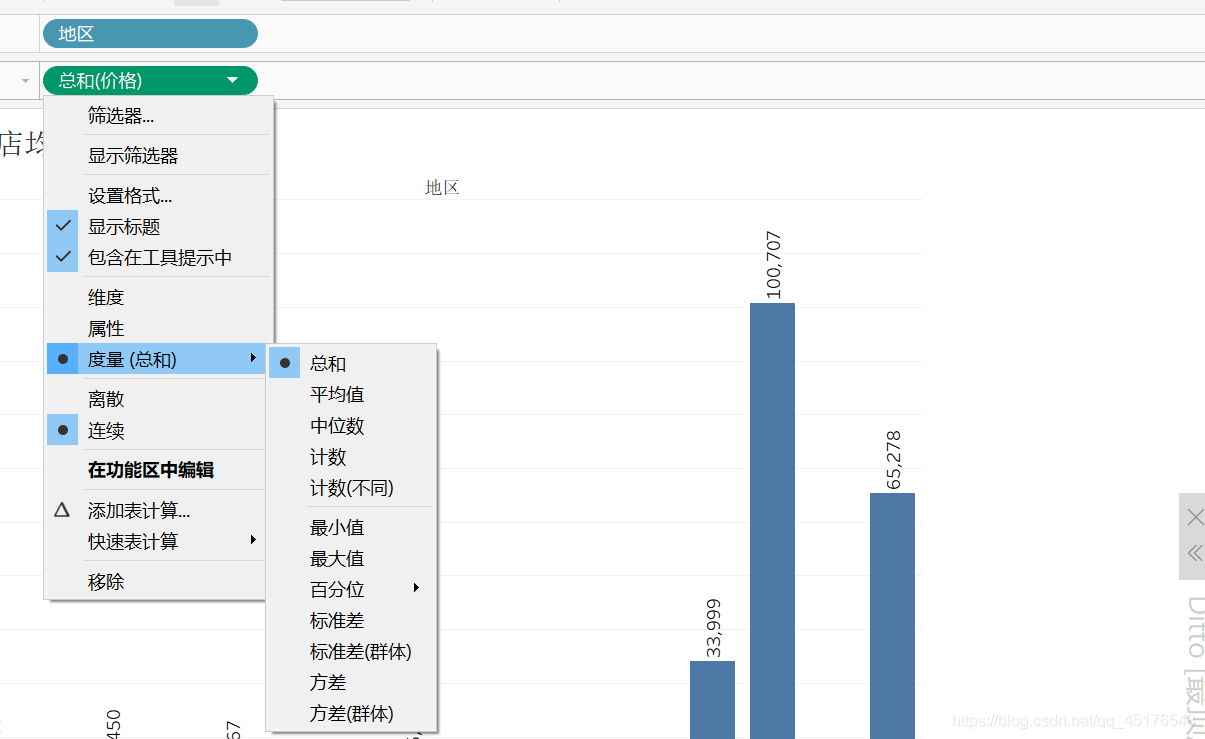The width and height of the screenshot is (1205, 739).
Task: Click the small shelf dropdown arrow left of 总和(价格)
Action: click(x=26, y=80)
